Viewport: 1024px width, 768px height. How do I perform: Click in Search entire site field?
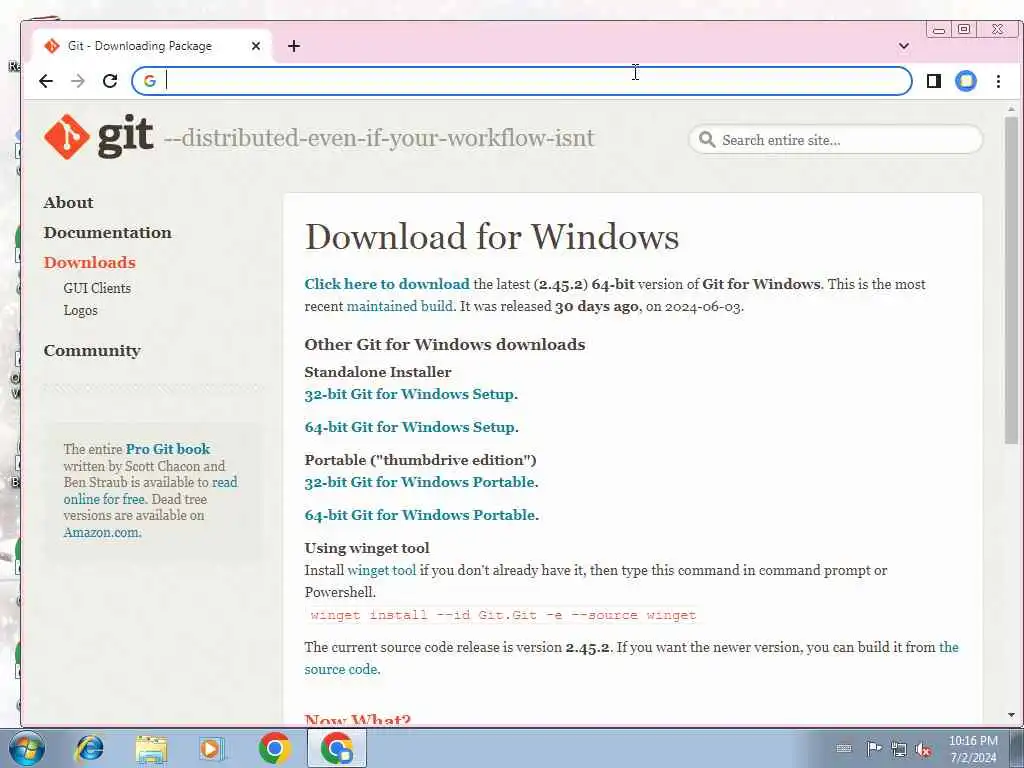coord(835,140)
